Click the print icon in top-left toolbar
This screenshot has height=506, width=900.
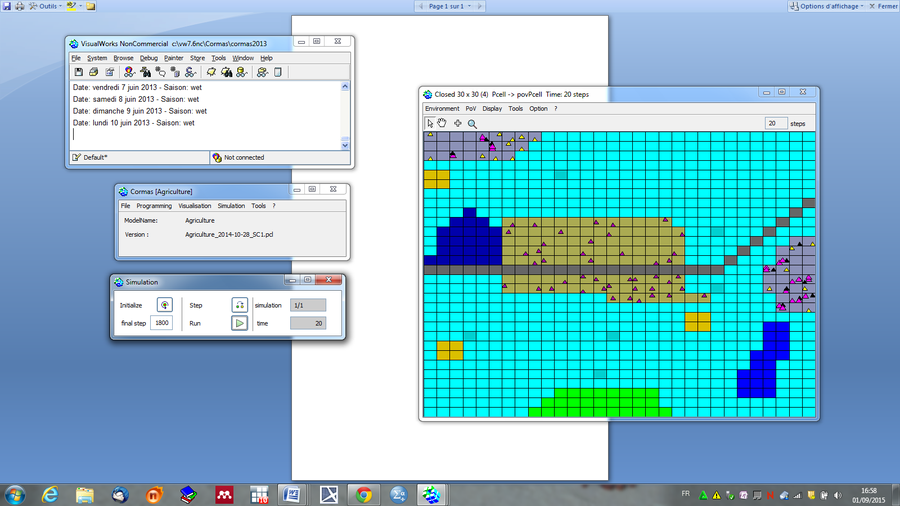tap(20, 6)
